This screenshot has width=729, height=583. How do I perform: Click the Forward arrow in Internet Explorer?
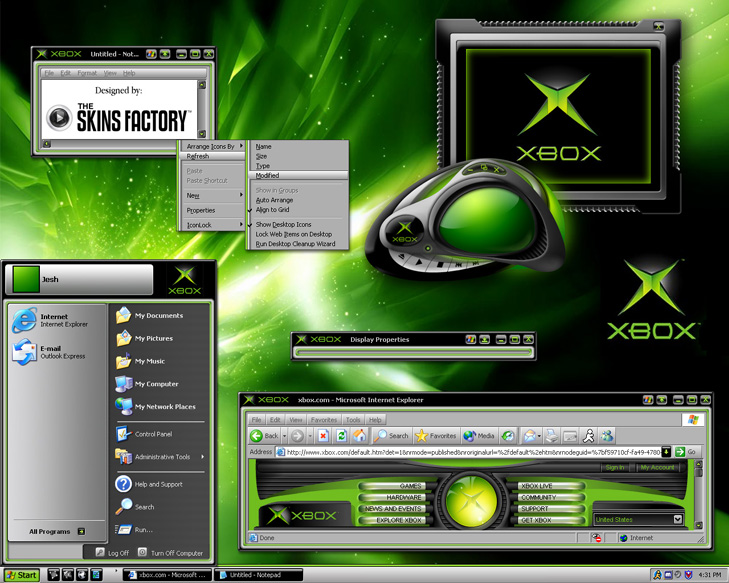(298, 436)
